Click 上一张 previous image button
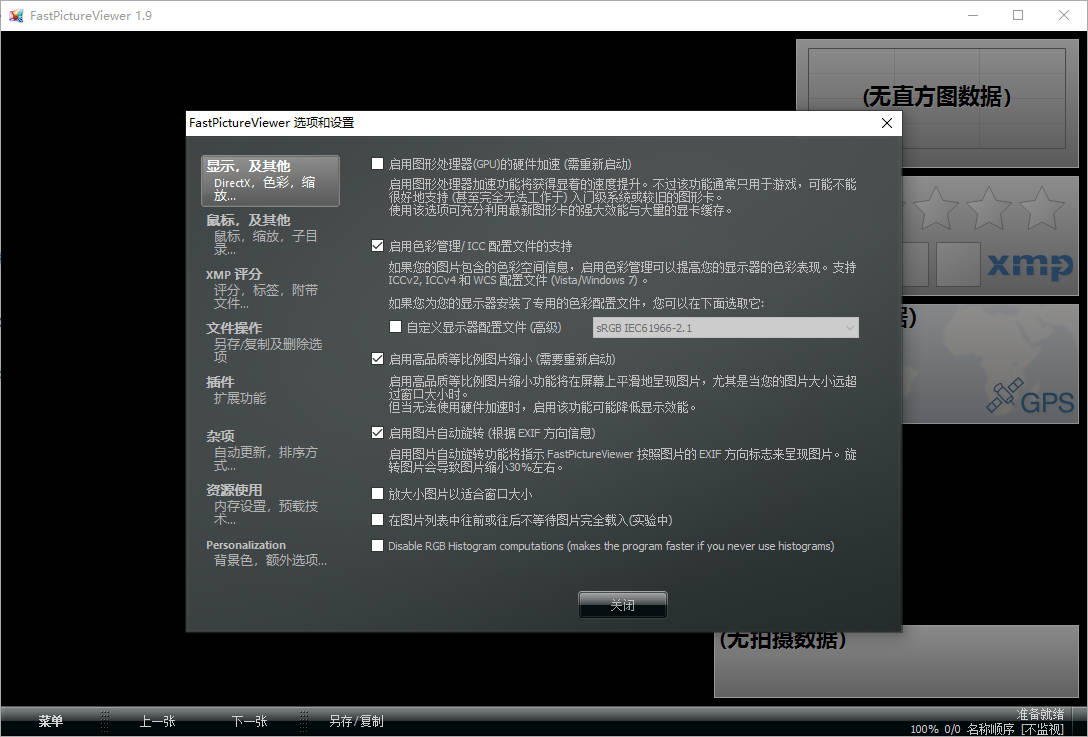 tap(158, 721)
